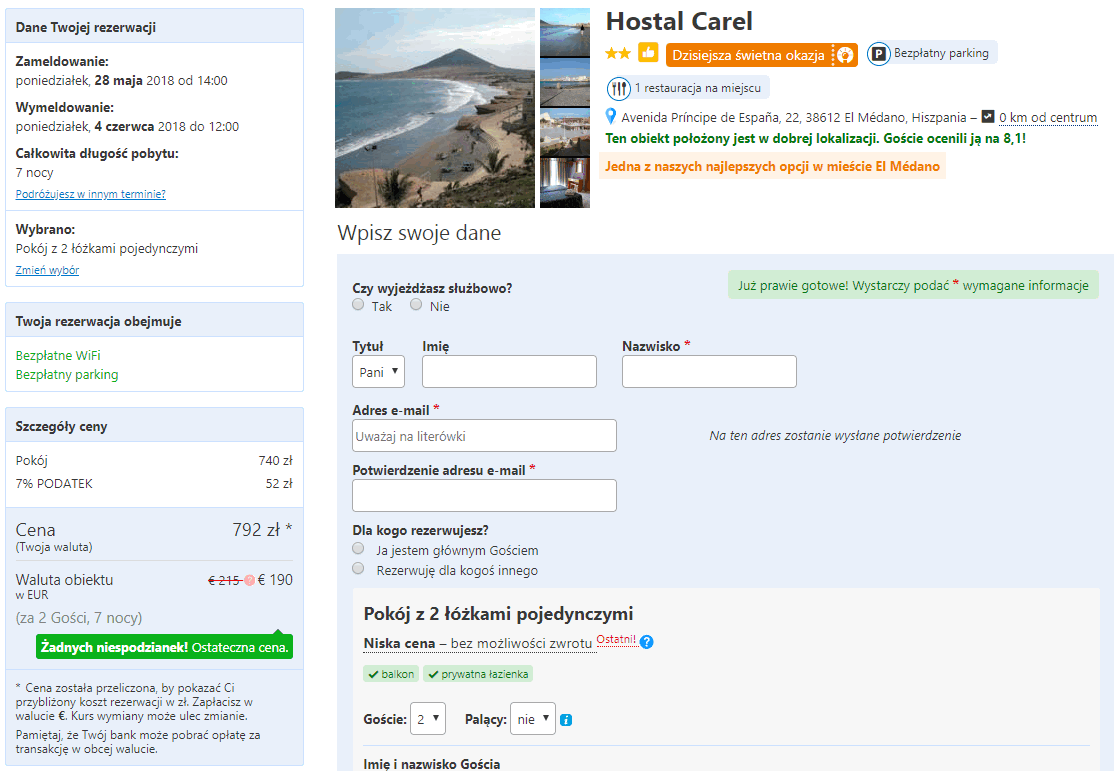Click 0 km od centrum link
Viewport: 1120px width, 771px height.
coord(1048,117)
